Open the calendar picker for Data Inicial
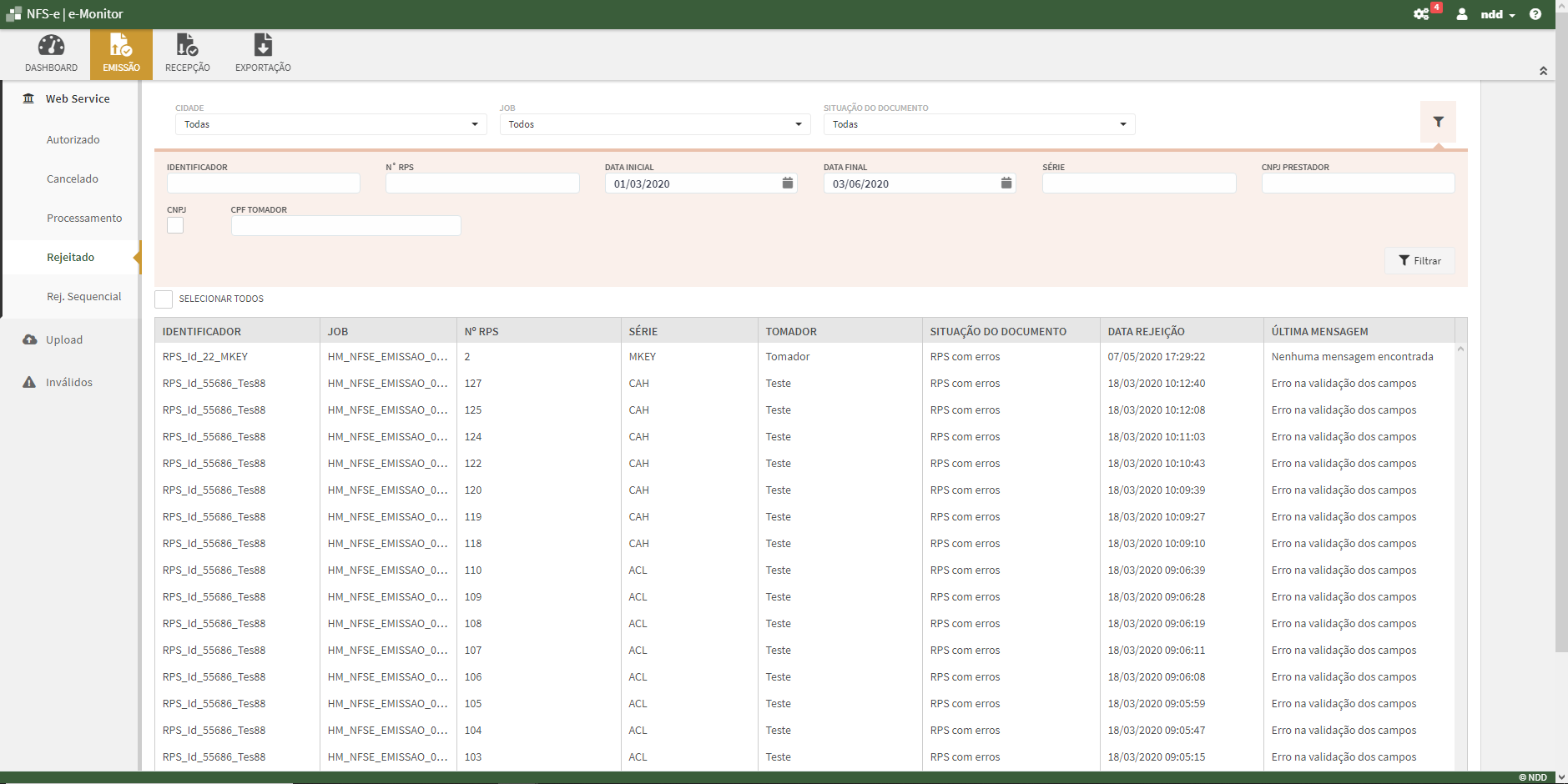 pyautogui.click(x=787, y=183)
